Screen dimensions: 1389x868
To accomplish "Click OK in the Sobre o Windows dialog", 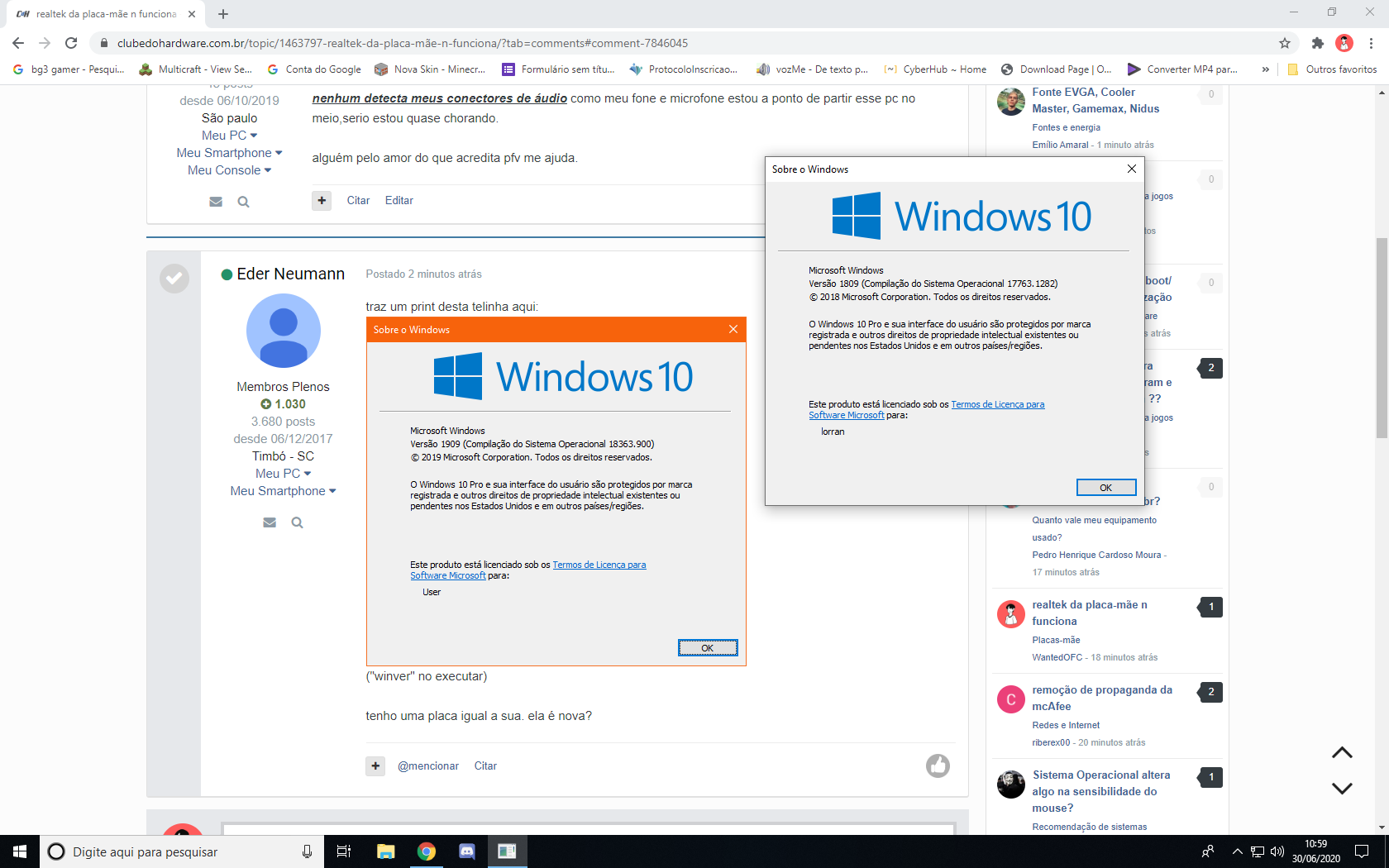I will (x=1106, y=488).
